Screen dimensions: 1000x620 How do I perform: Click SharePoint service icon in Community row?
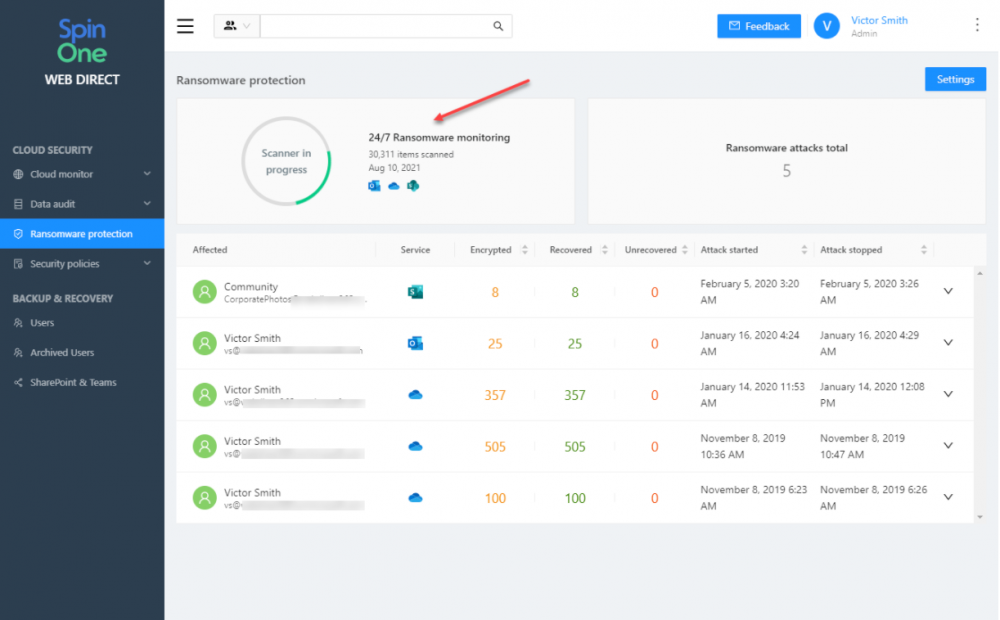(415, 292)
